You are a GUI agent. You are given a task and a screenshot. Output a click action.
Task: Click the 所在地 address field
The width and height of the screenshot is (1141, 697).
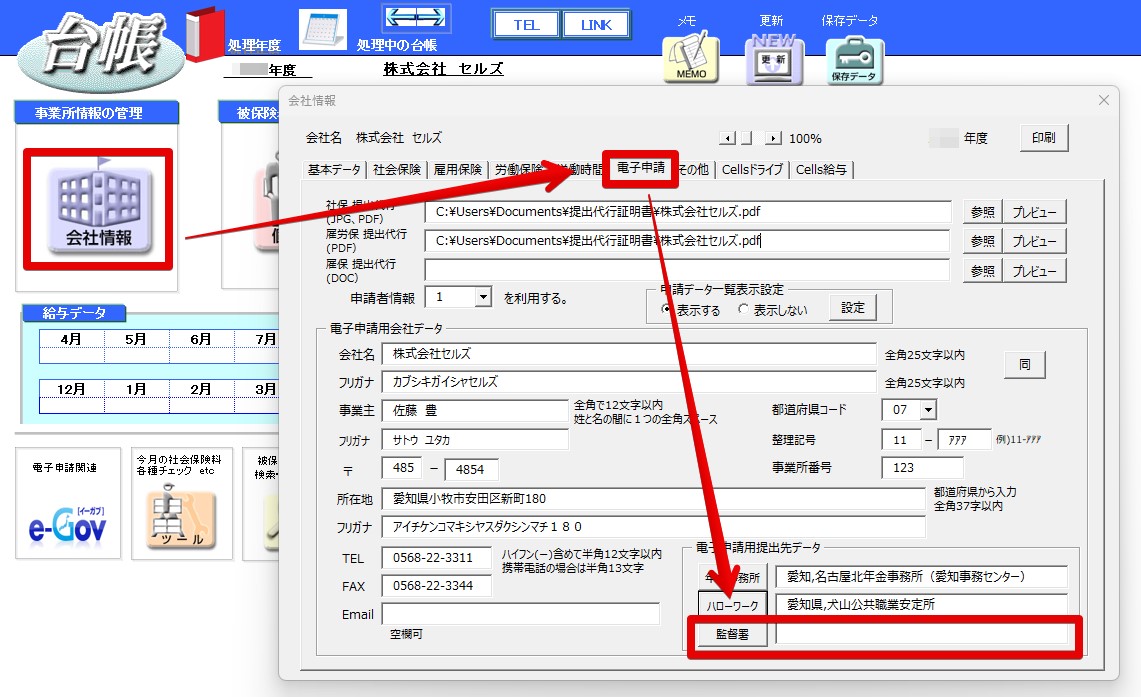click(x=653, y=498)
